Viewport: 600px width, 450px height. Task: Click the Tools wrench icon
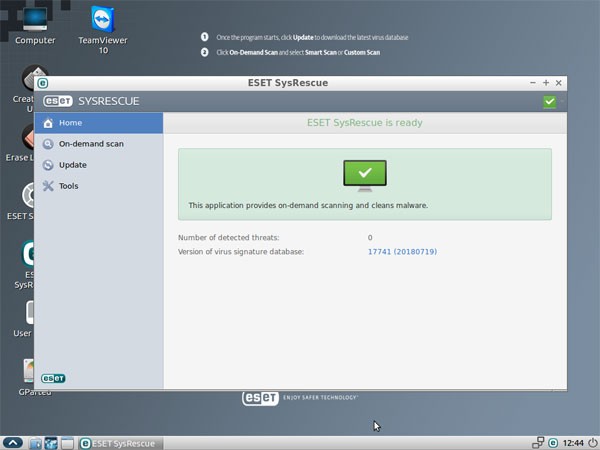click(x=48, y=186)
